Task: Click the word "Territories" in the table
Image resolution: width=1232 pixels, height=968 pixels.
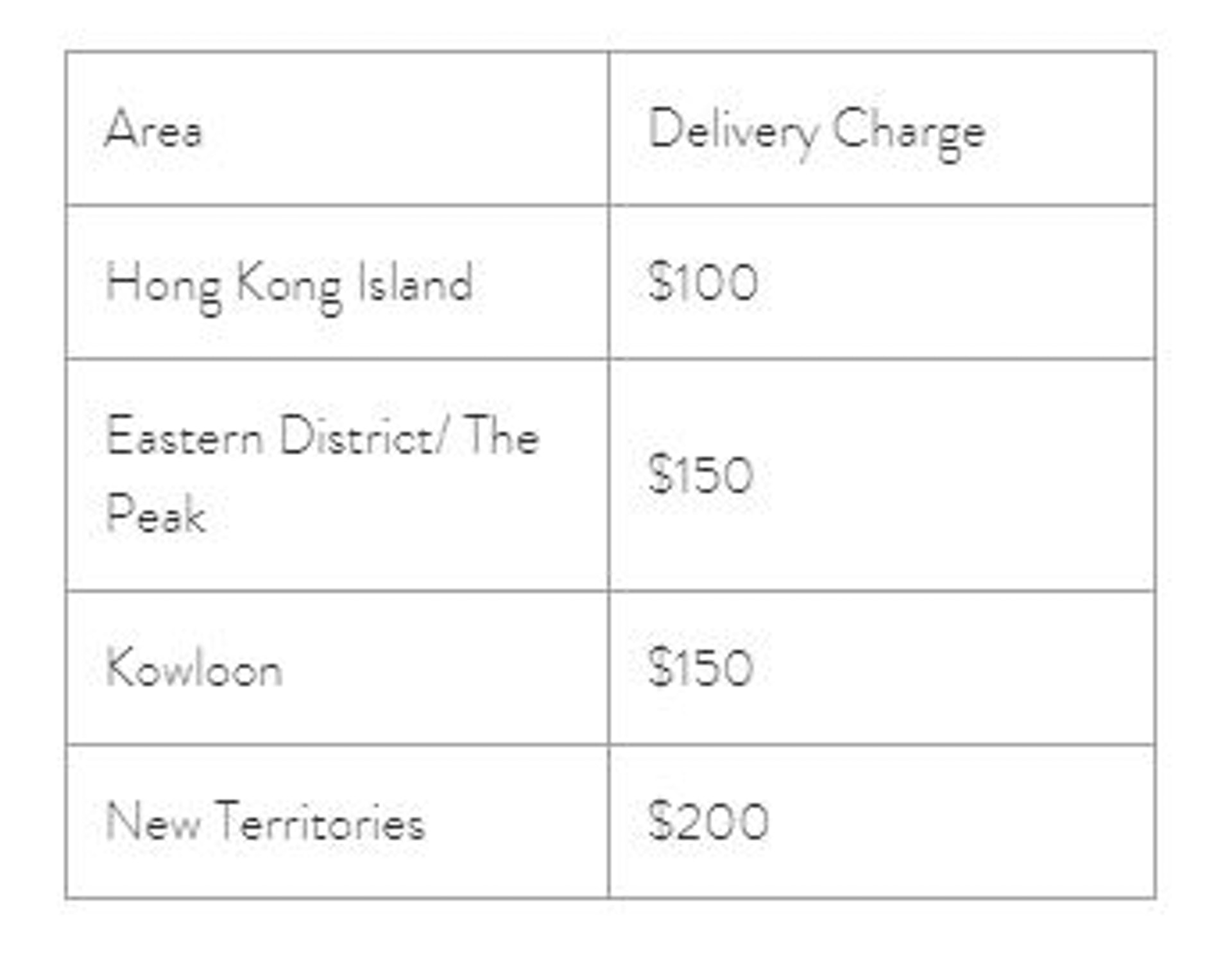Action: pos(320,821)
